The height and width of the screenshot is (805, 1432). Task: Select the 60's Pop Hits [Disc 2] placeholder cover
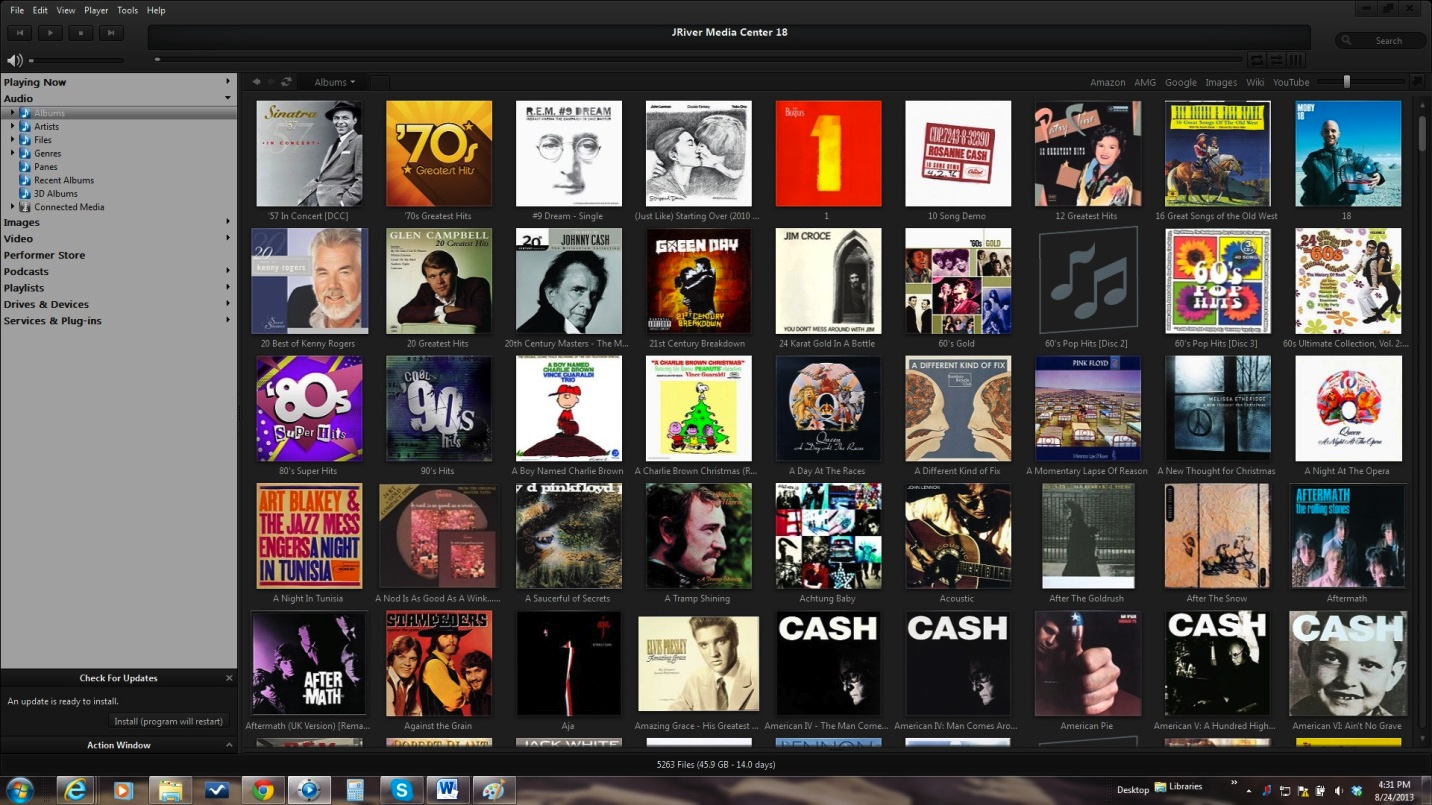[x=1088, y=281]
